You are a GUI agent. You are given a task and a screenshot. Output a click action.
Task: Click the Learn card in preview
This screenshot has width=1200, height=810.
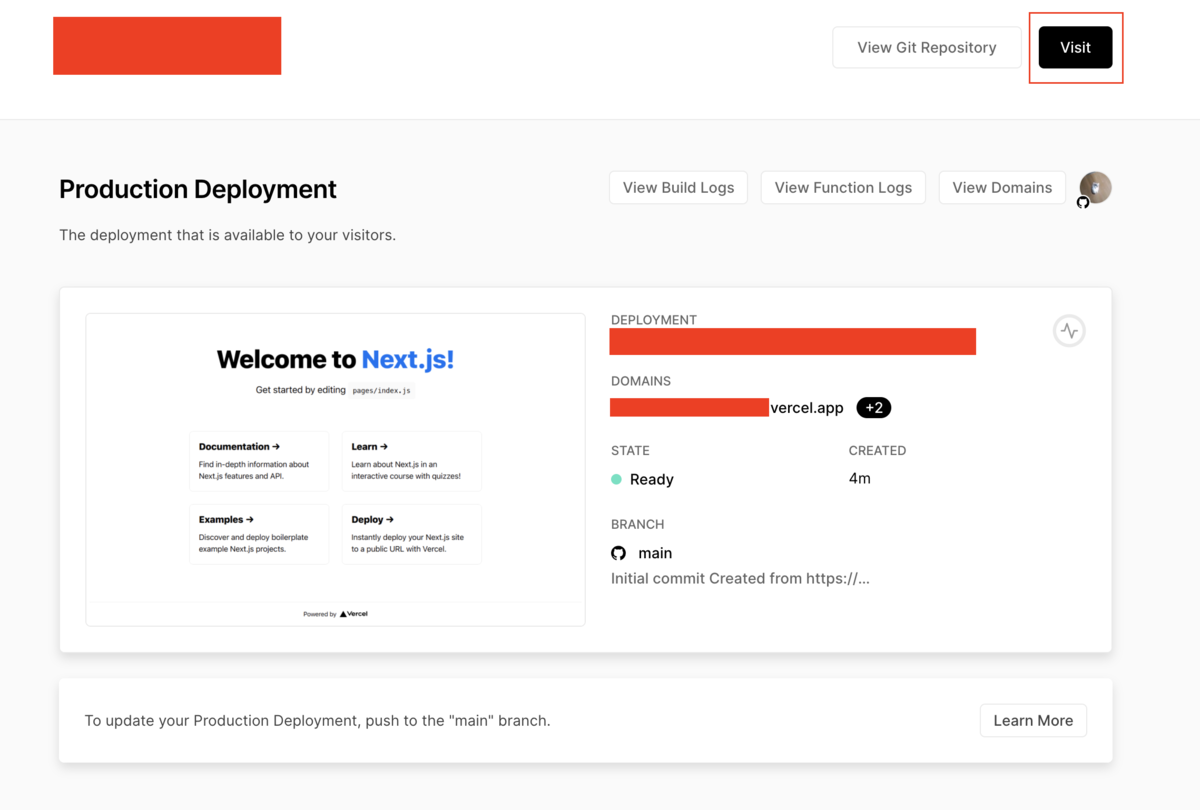pyautogui.click(x=412, y=461)
